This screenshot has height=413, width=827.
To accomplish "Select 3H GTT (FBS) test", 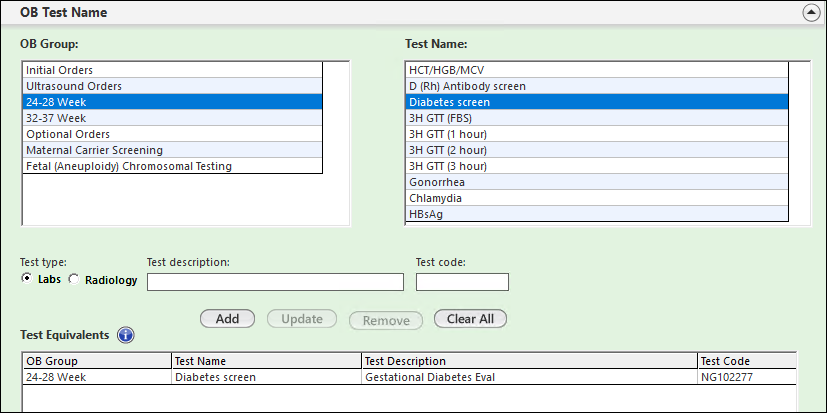I will (597, 118).
